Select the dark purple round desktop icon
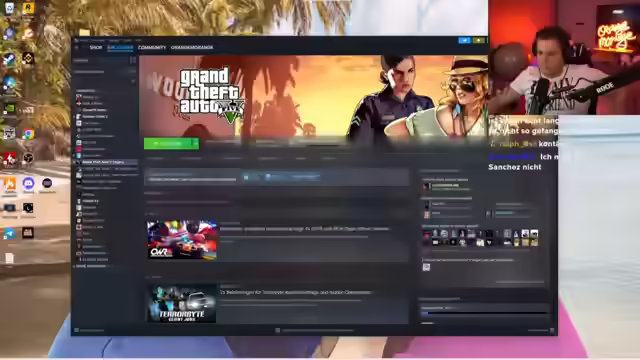640x360 pixels. pyautogui.click(x=47, y=183)
